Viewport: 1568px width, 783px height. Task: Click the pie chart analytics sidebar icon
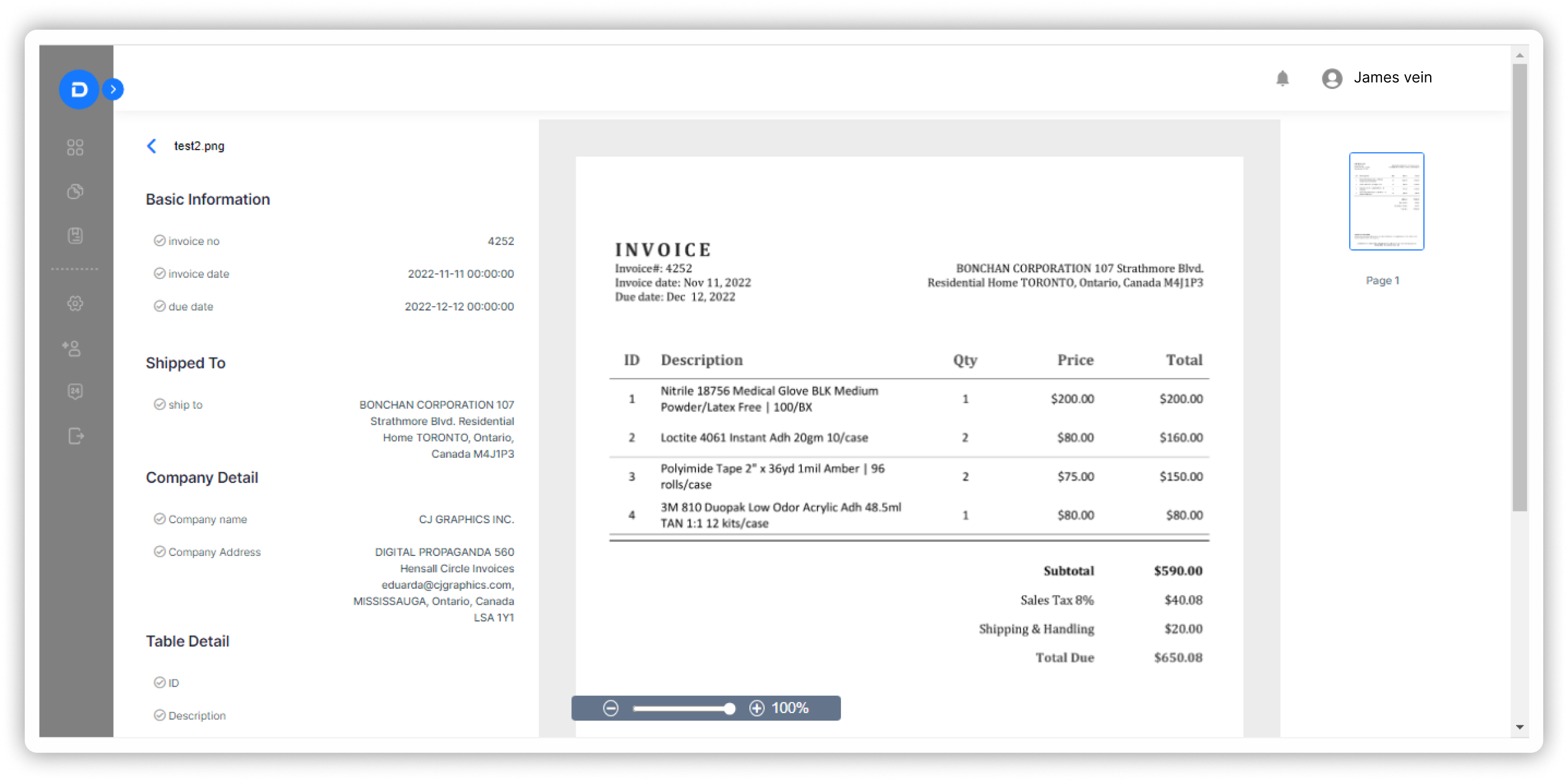tap(75, 192)
